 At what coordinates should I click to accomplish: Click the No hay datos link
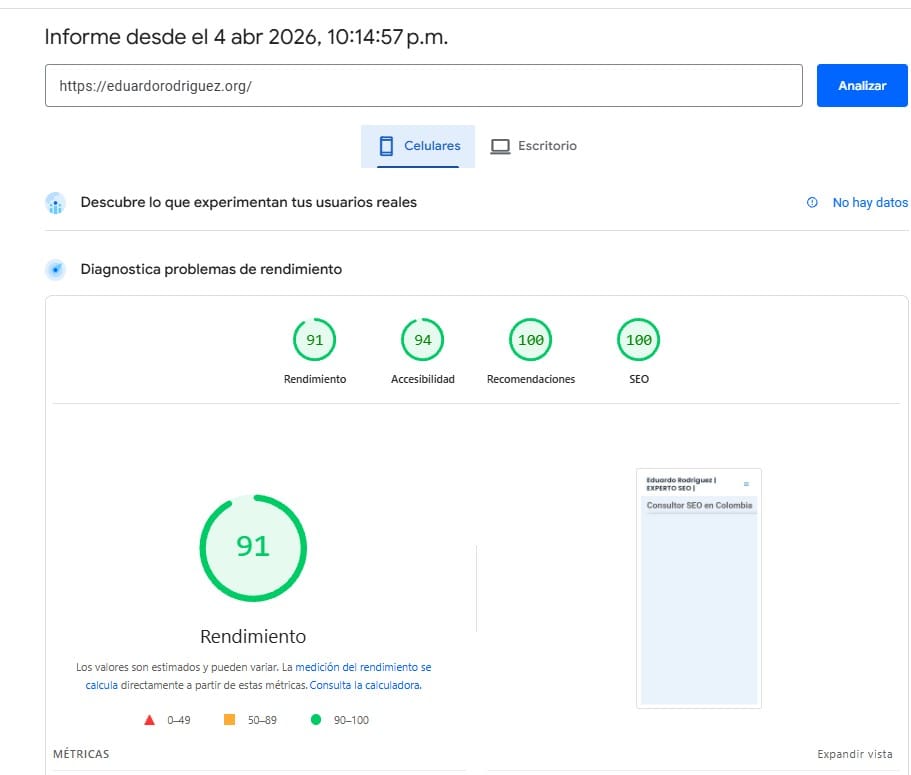[x=869, y=202]
